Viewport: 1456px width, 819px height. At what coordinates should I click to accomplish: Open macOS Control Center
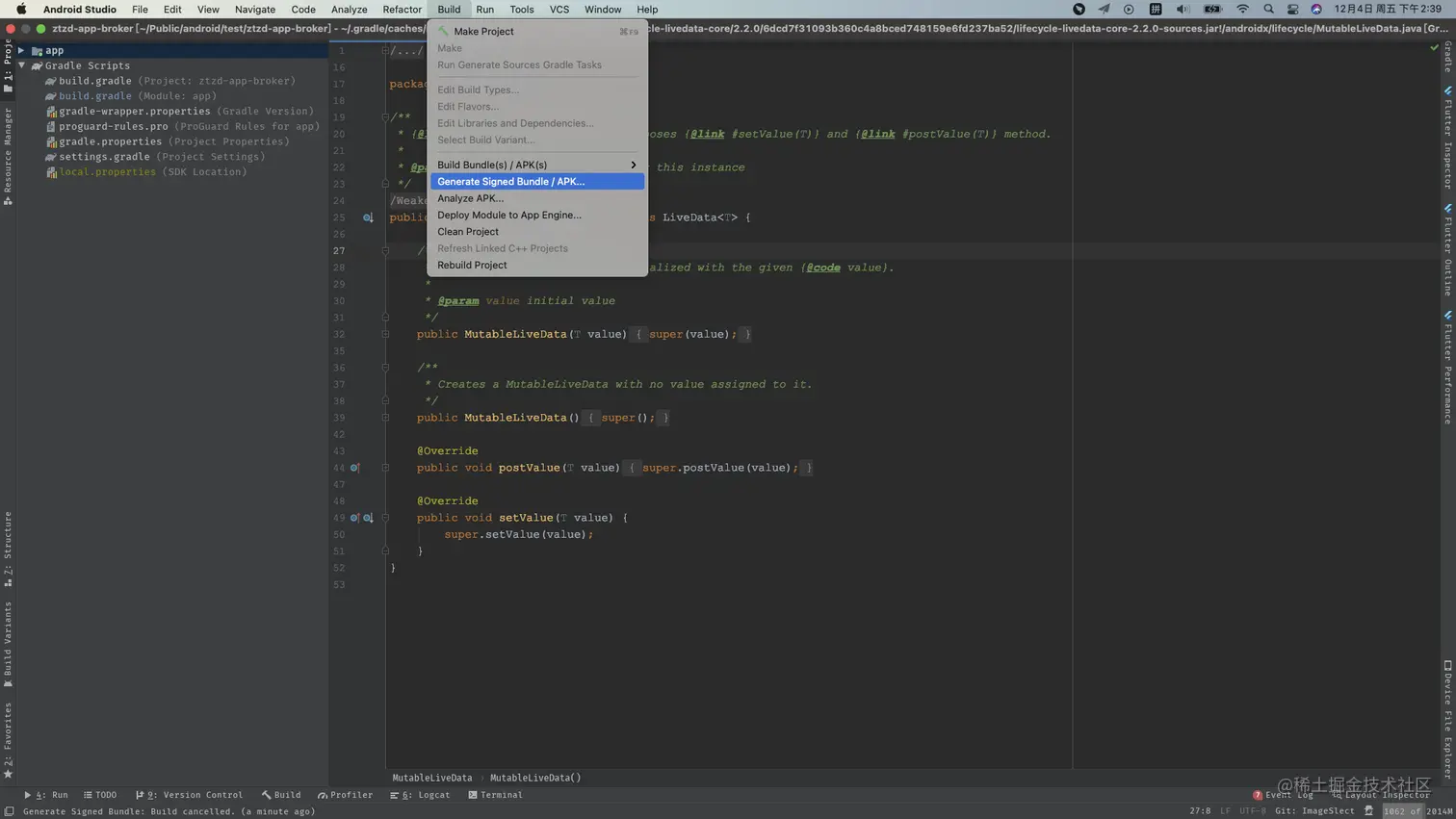click(1292, 10)
